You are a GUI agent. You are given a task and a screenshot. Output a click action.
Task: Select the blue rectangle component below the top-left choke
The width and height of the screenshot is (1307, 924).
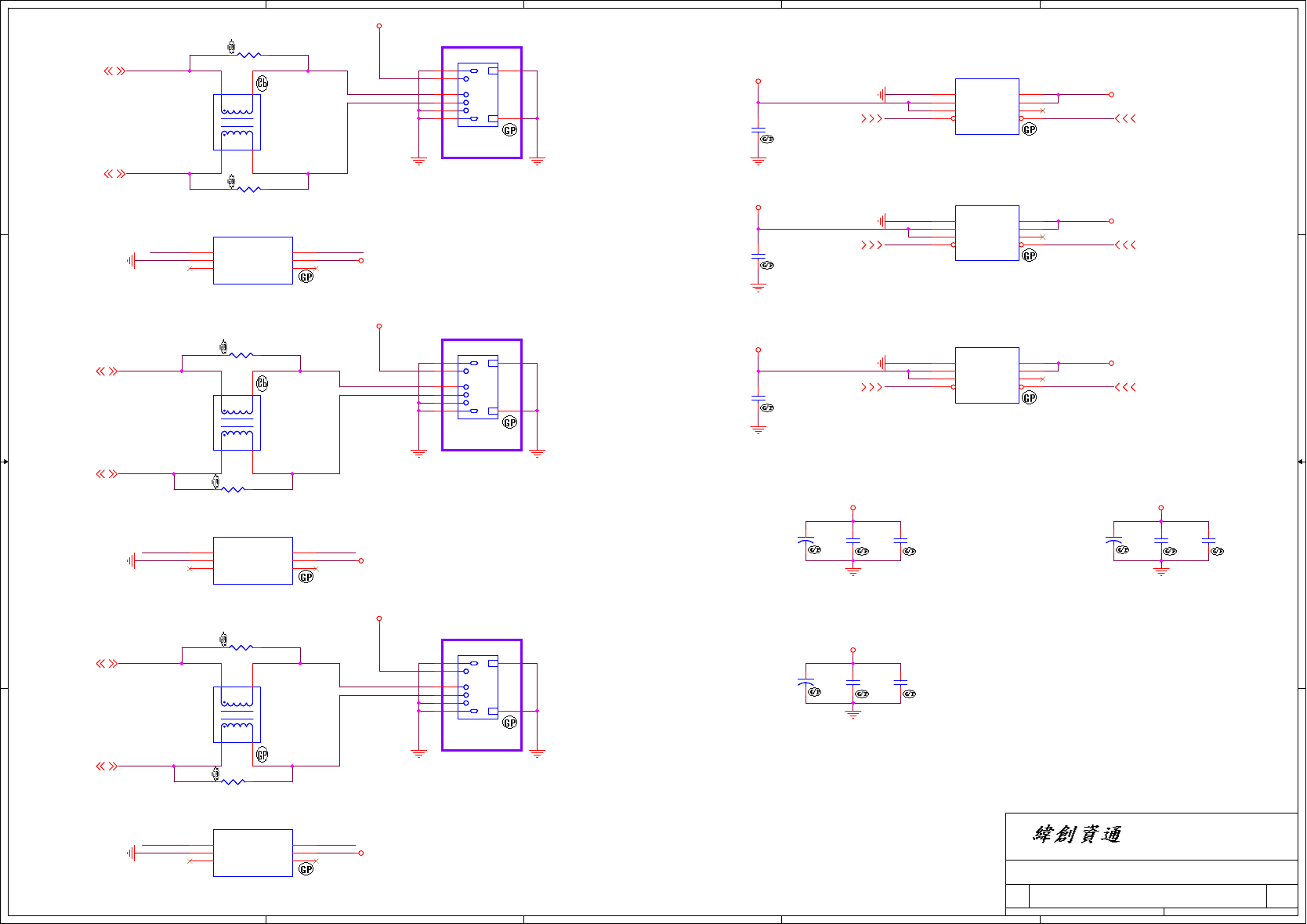[253, 260]
